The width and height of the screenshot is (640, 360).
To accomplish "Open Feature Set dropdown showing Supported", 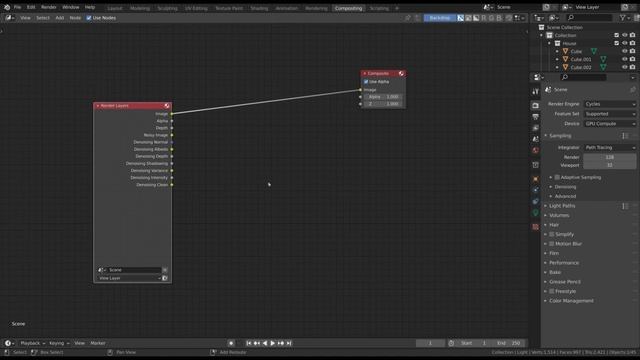I will [x=610, y=114].
